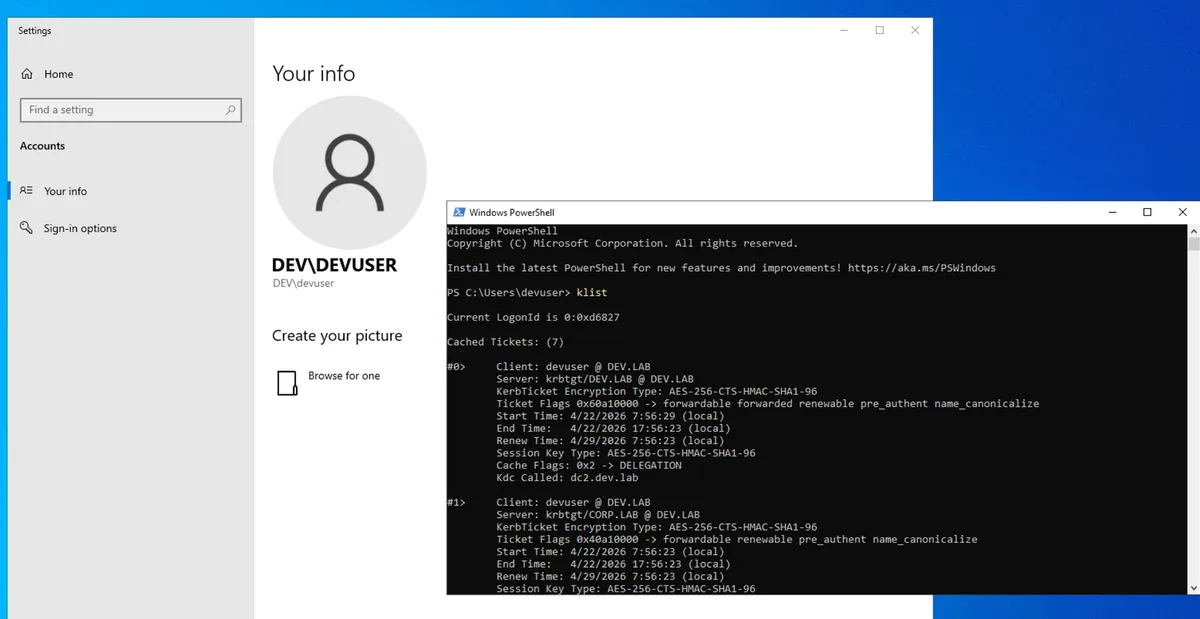Click the Your info person-card icon
Viewport: 1200px width, 619px height.
[x=27, y=191]
